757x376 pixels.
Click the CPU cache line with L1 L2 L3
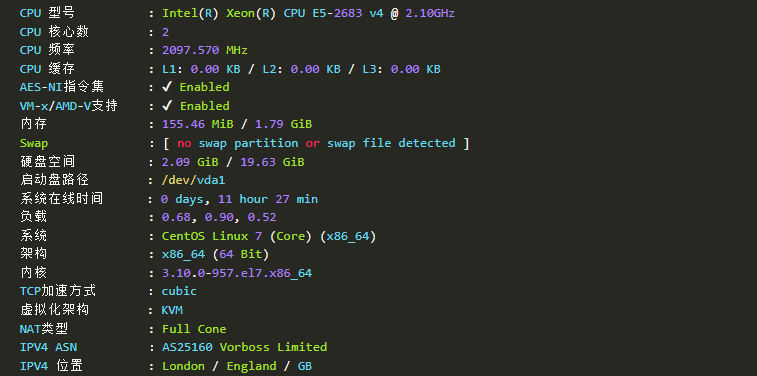click(x=301, y=69)
